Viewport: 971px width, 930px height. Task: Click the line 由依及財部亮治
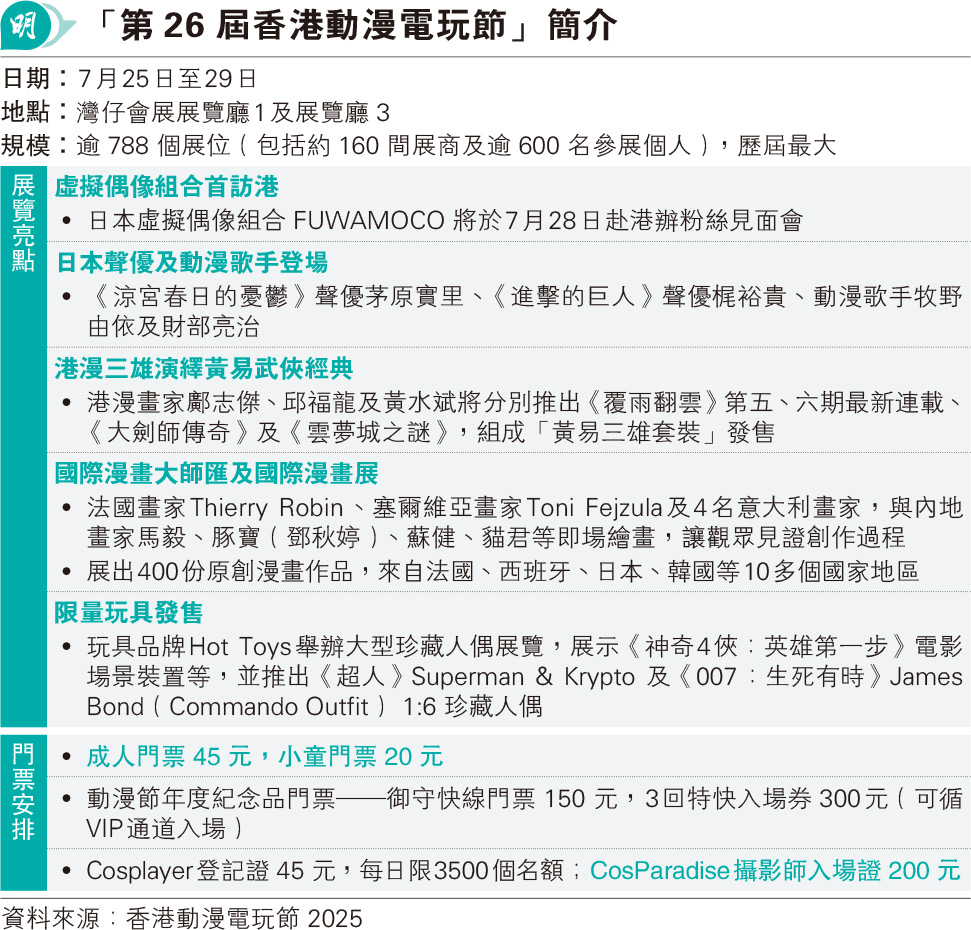pos(173,326)
